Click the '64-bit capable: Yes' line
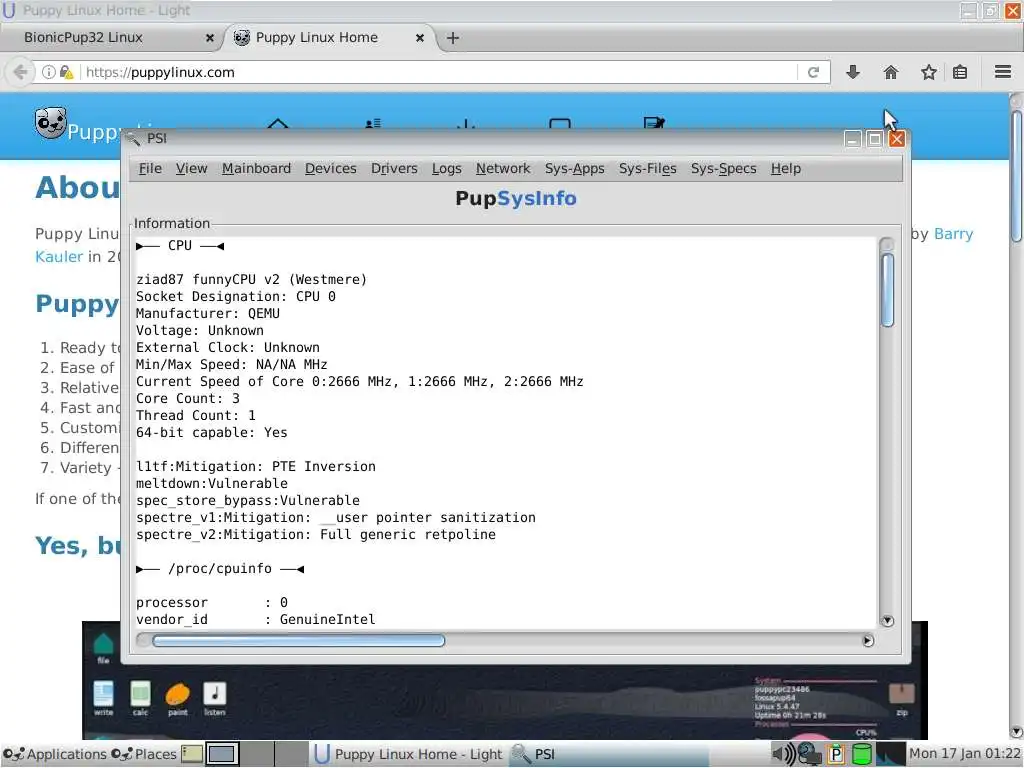This screenshot has width=1024, height=768. [212, 432]
